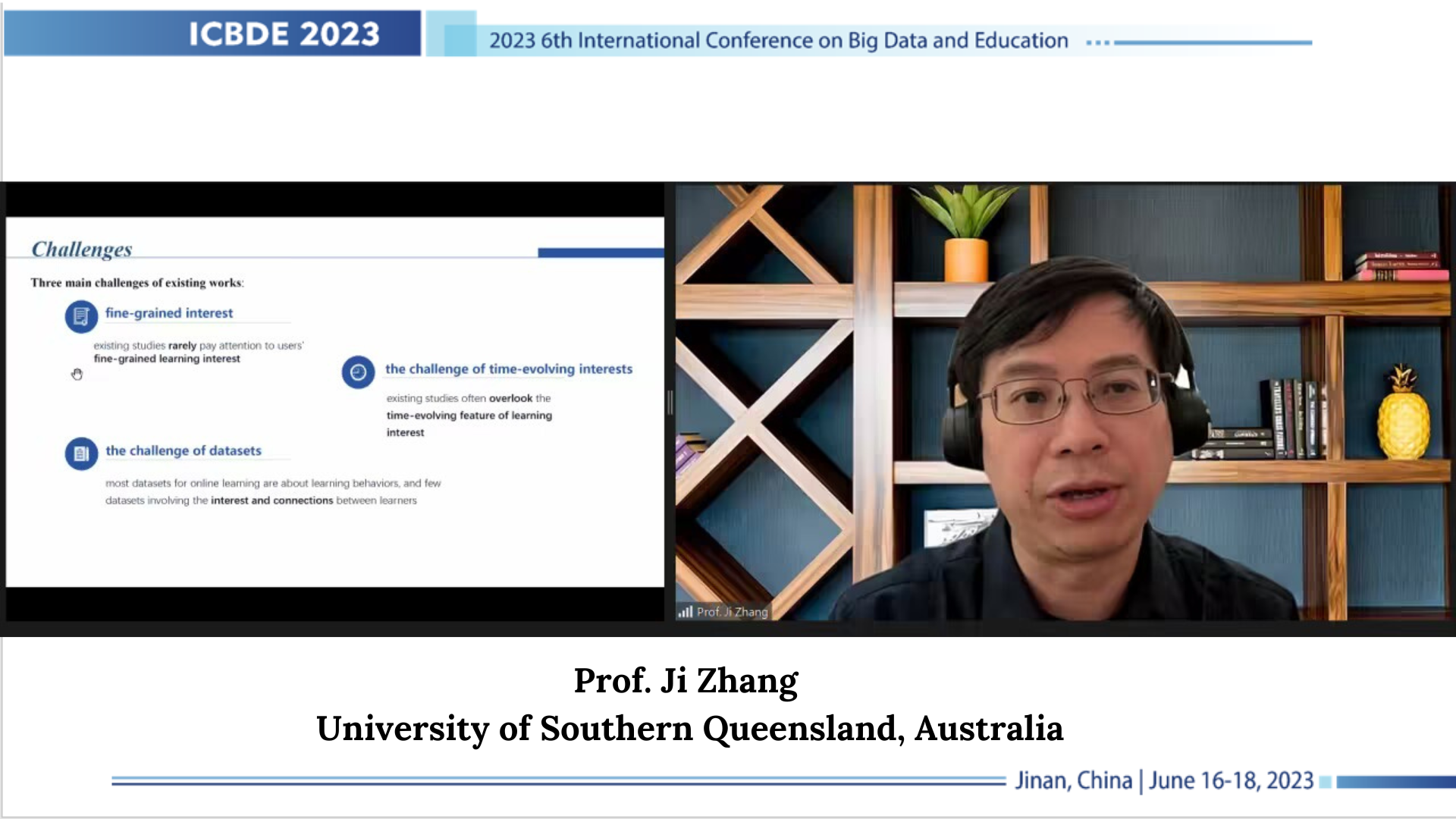Click the Prof. Ji Zhang video name label
This screenshot has width=1456, height=819.
(x=732, y=611)
